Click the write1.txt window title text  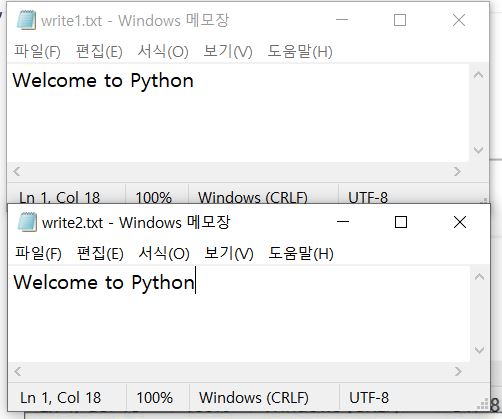point(135,20)
